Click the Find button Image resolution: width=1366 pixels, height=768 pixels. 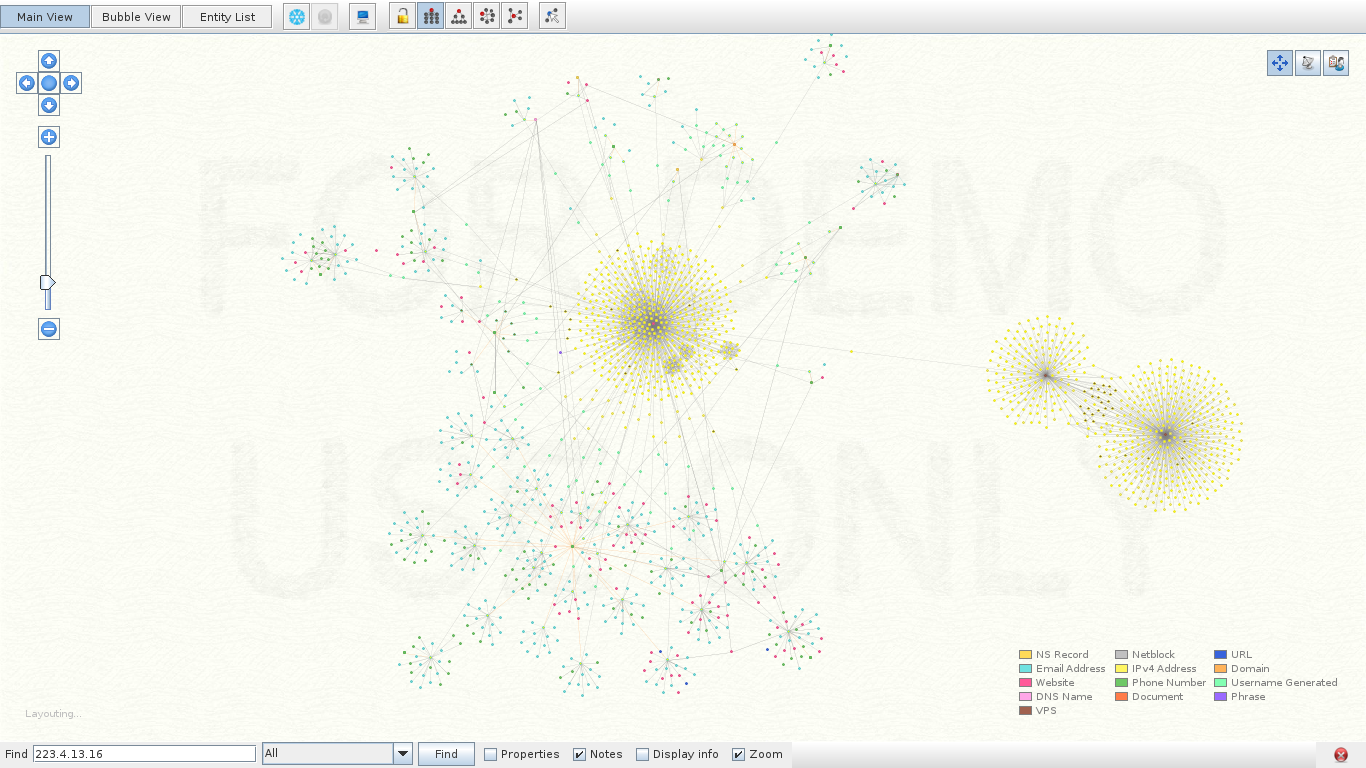(446, 754)
